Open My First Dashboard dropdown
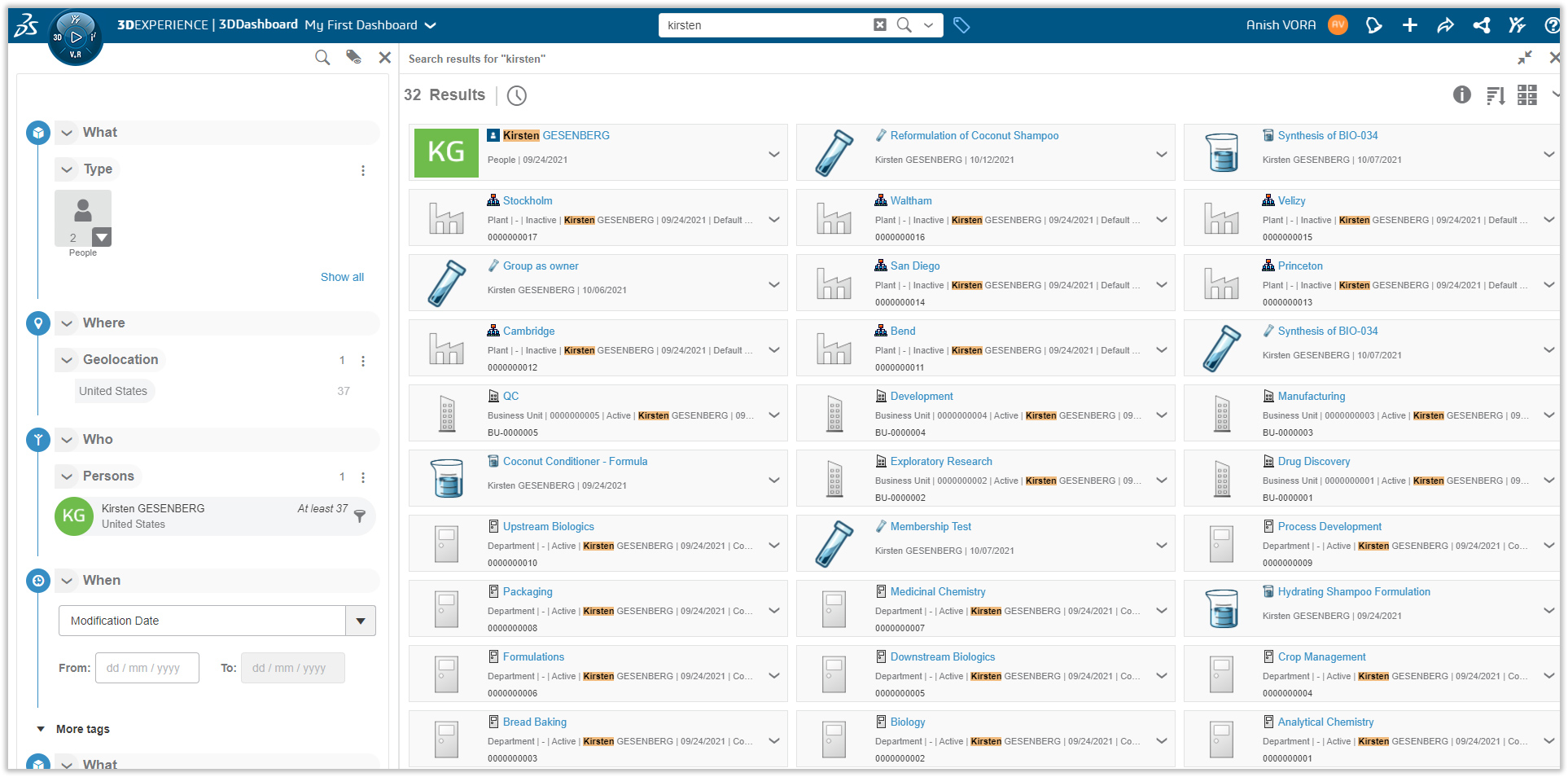The height and width of the screenshot is (777, 1568). [431, 25]
